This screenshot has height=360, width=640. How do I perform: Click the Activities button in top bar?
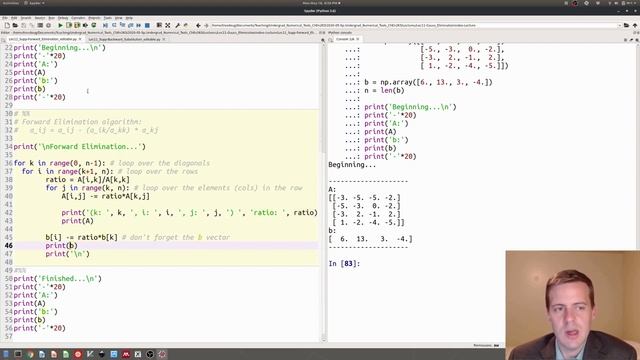pyautogui.click(x=10, y=3)
